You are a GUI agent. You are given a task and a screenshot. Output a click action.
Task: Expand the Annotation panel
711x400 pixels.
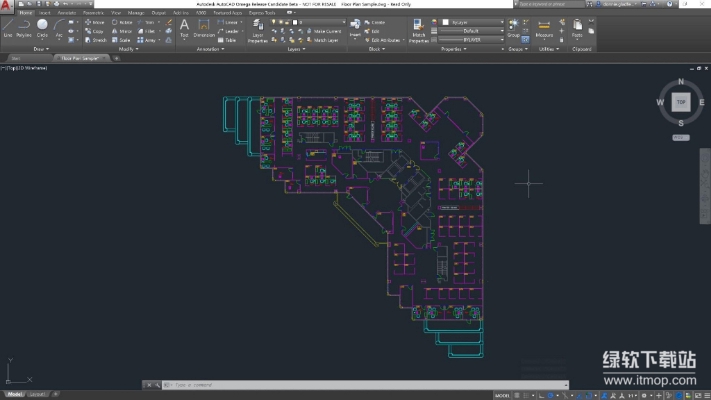210,49
